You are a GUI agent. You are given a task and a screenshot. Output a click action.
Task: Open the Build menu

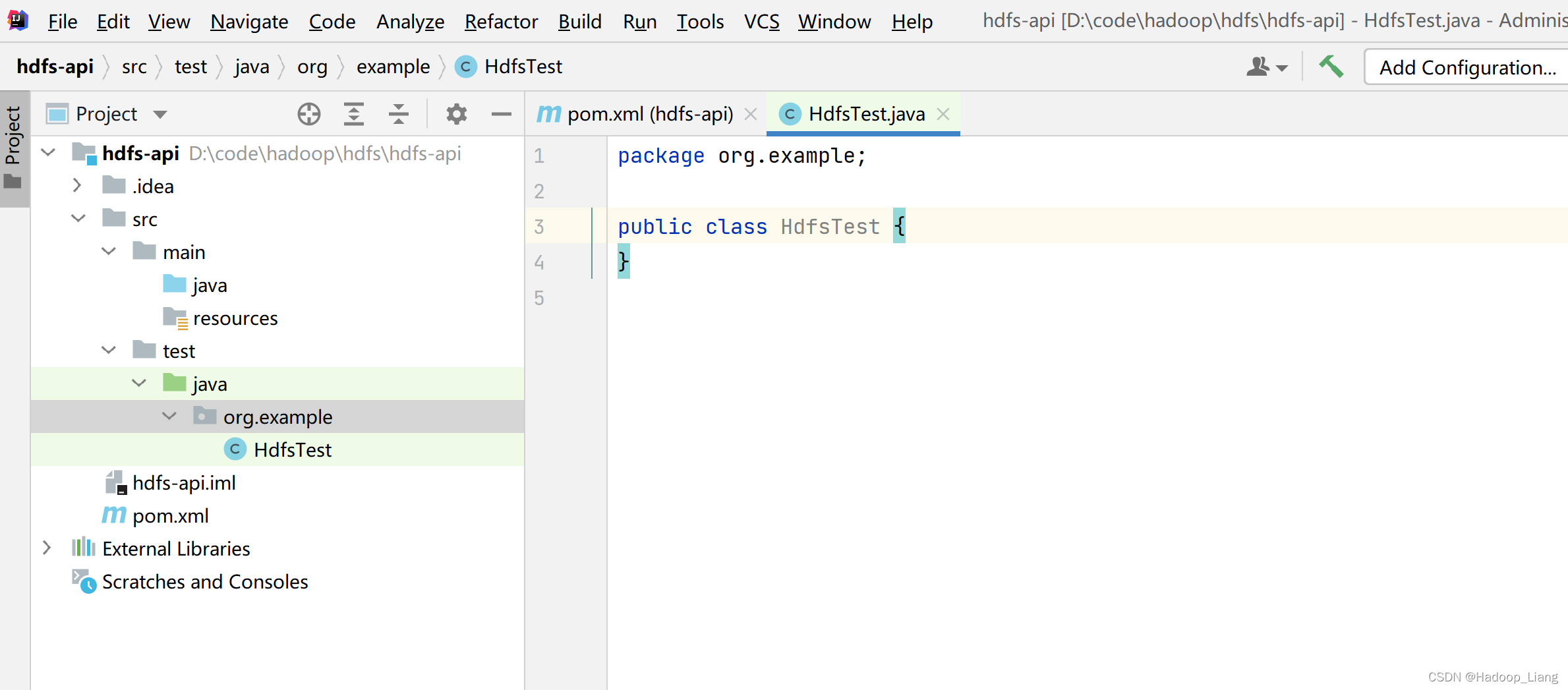[x=579, y=22]
